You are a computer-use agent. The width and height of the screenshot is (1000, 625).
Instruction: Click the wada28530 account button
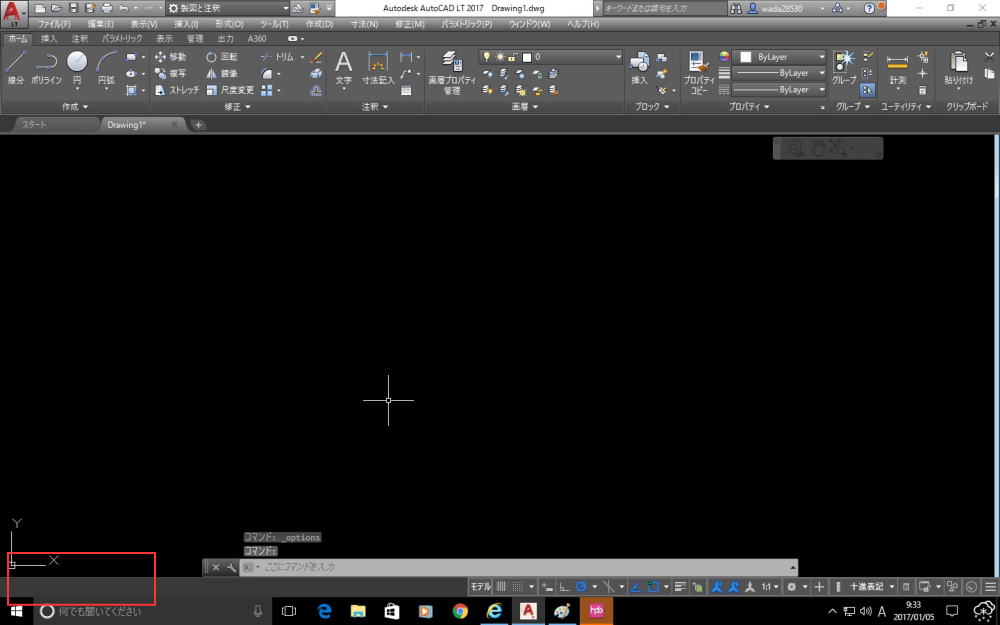pyautogui.click(x=786, y=8)
